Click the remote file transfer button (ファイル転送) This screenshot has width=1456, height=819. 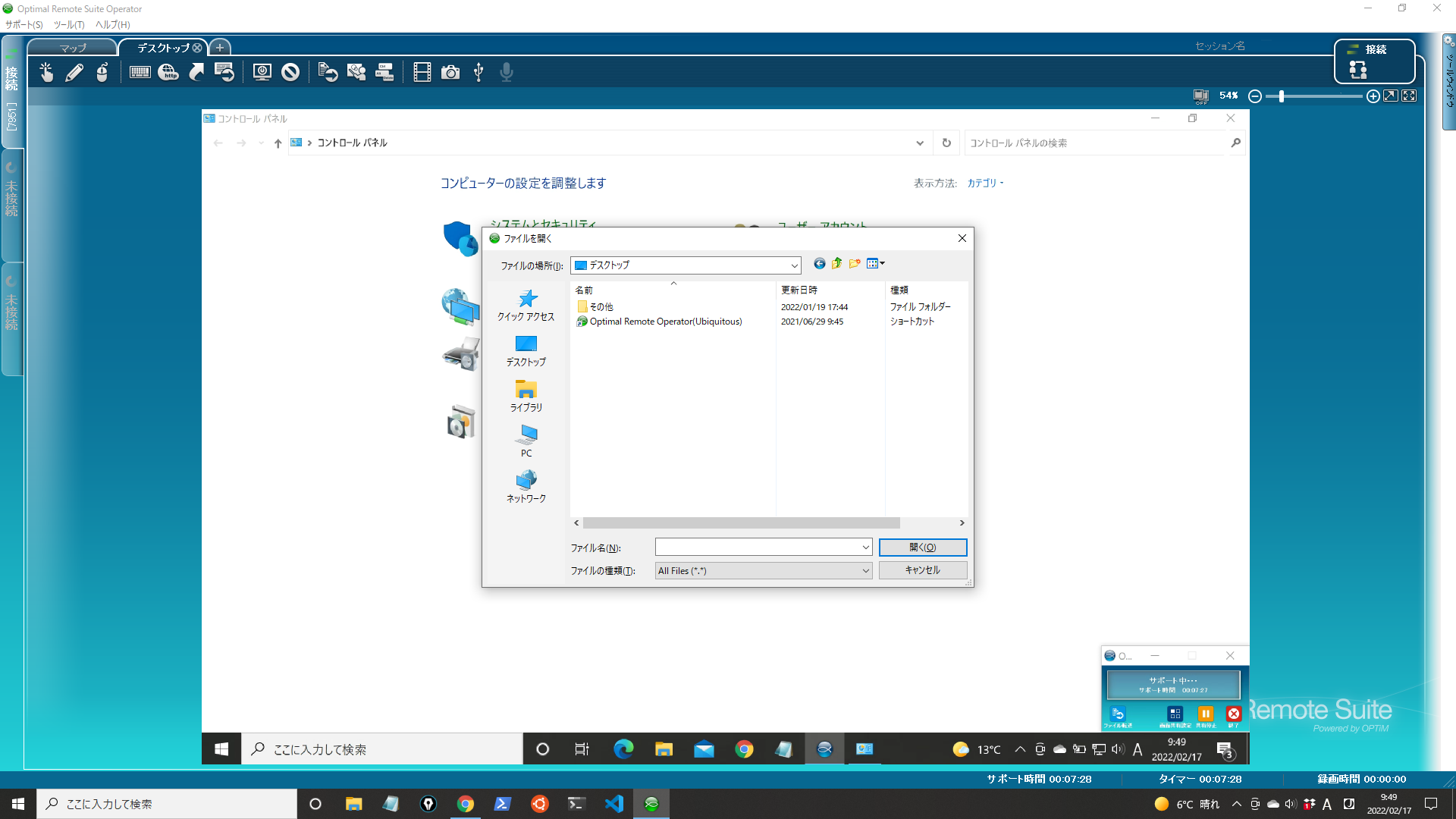point(1118,716)
